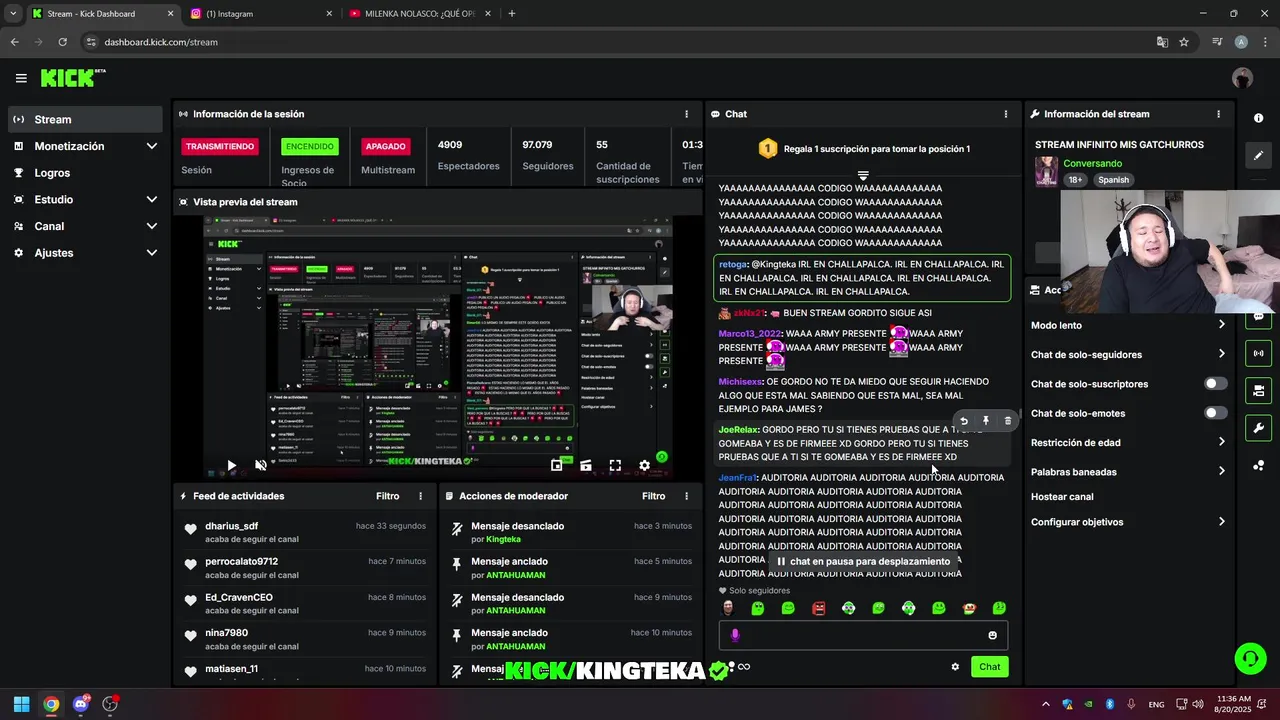Open Chrome from the taskbar

point(51,704)
